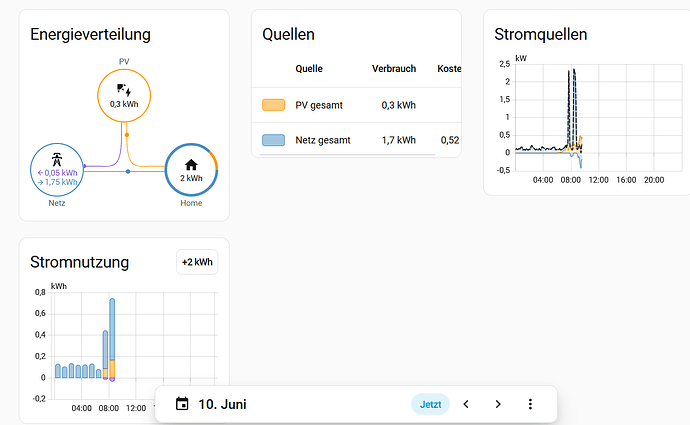The width and height of the screenshot is (690, 425).
Task: Click the solar panel PV icon
Action: [124, 90]
